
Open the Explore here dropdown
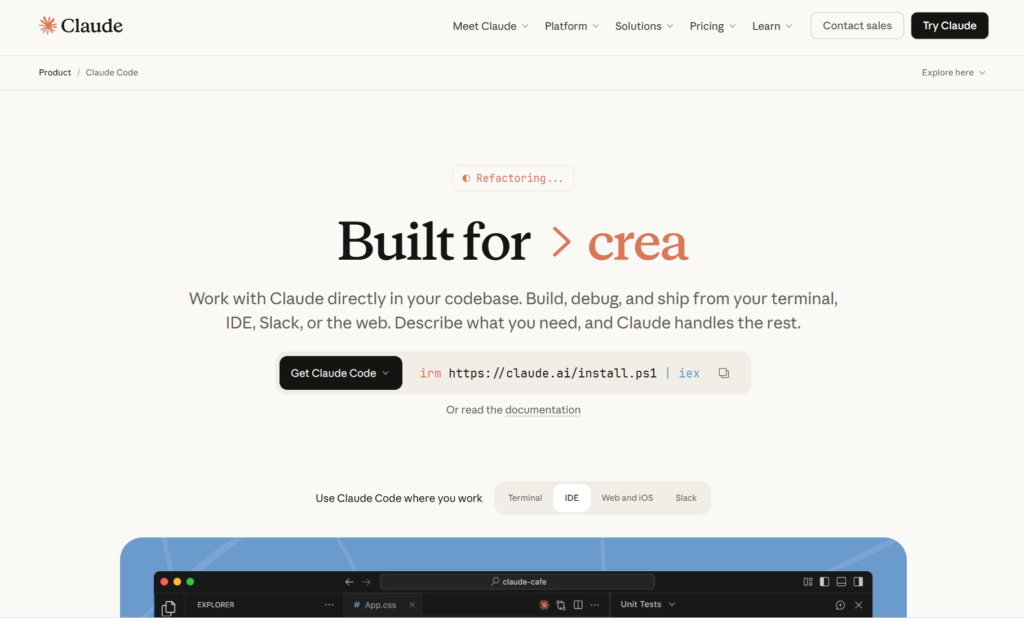[x=952, y=72]
